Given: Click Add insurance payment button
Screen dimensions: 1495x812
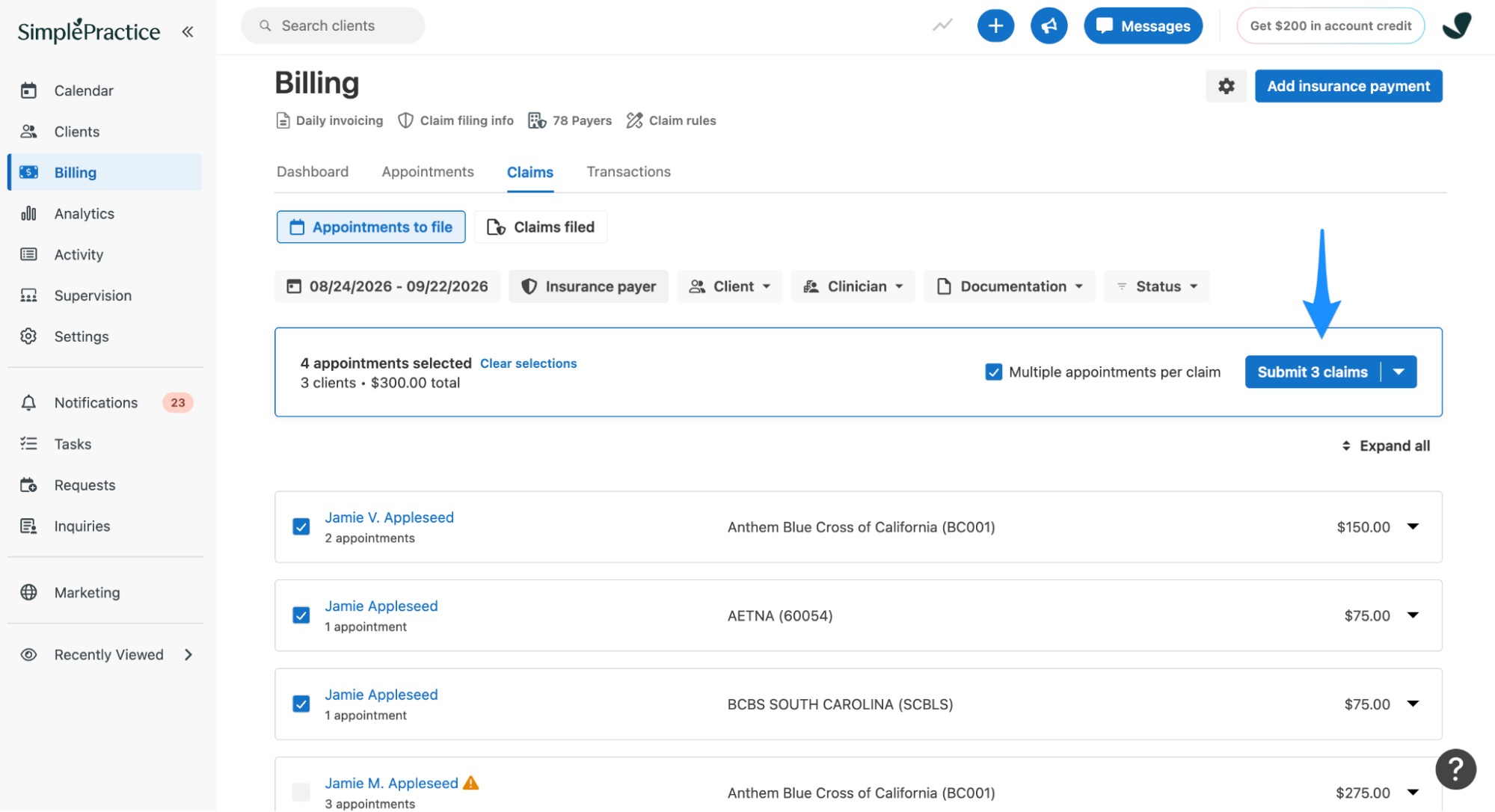Looking at the screenshot, I should [1348, 86].
